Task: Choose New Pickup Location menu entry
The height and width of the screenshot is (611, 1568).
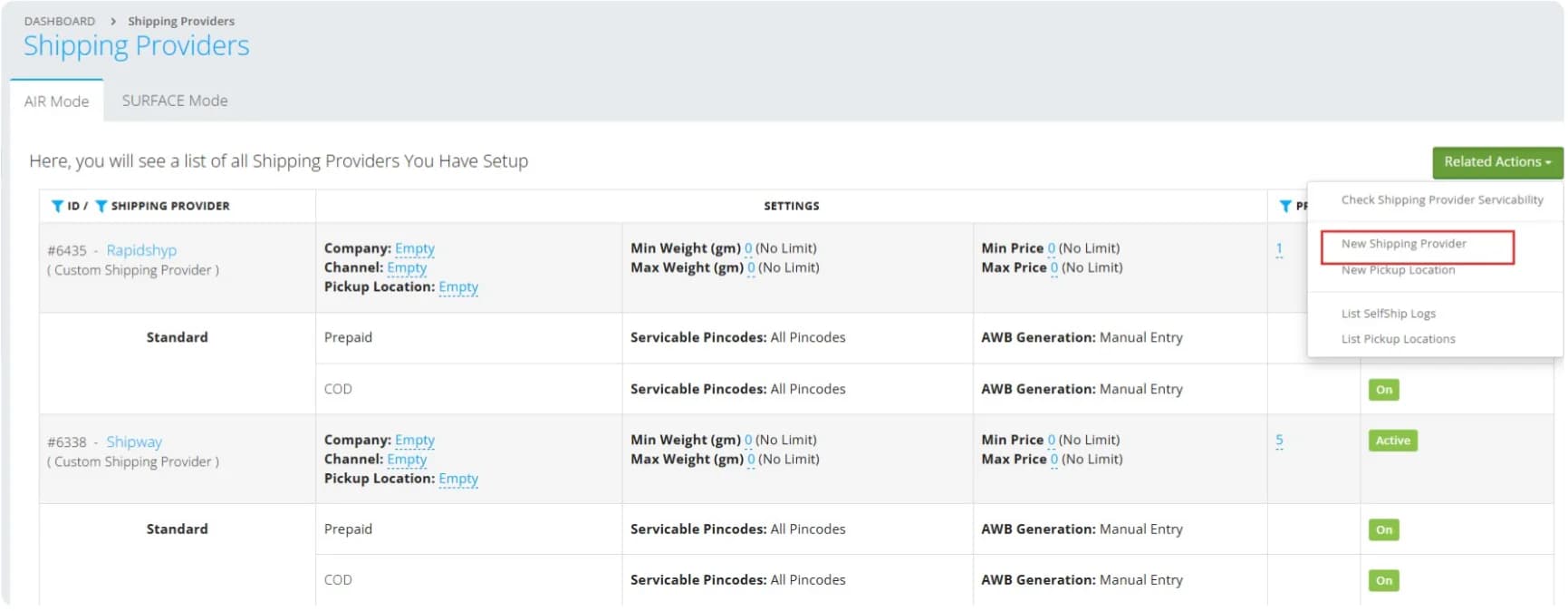Action: pyautogui.click(x=1398, y=270)
